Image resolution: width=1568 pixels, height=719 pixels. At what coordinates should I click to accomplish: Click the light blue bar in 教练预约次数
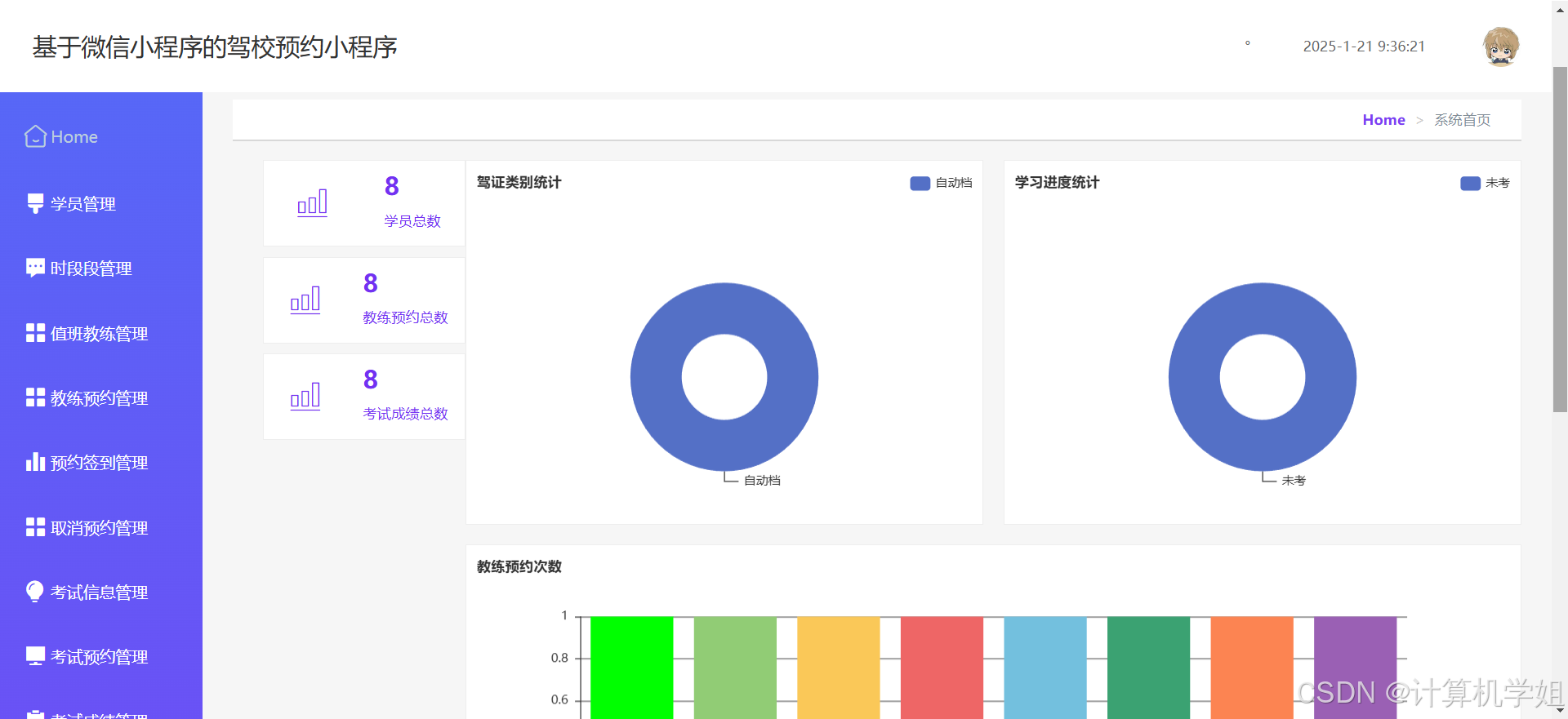pos(1045,668)
